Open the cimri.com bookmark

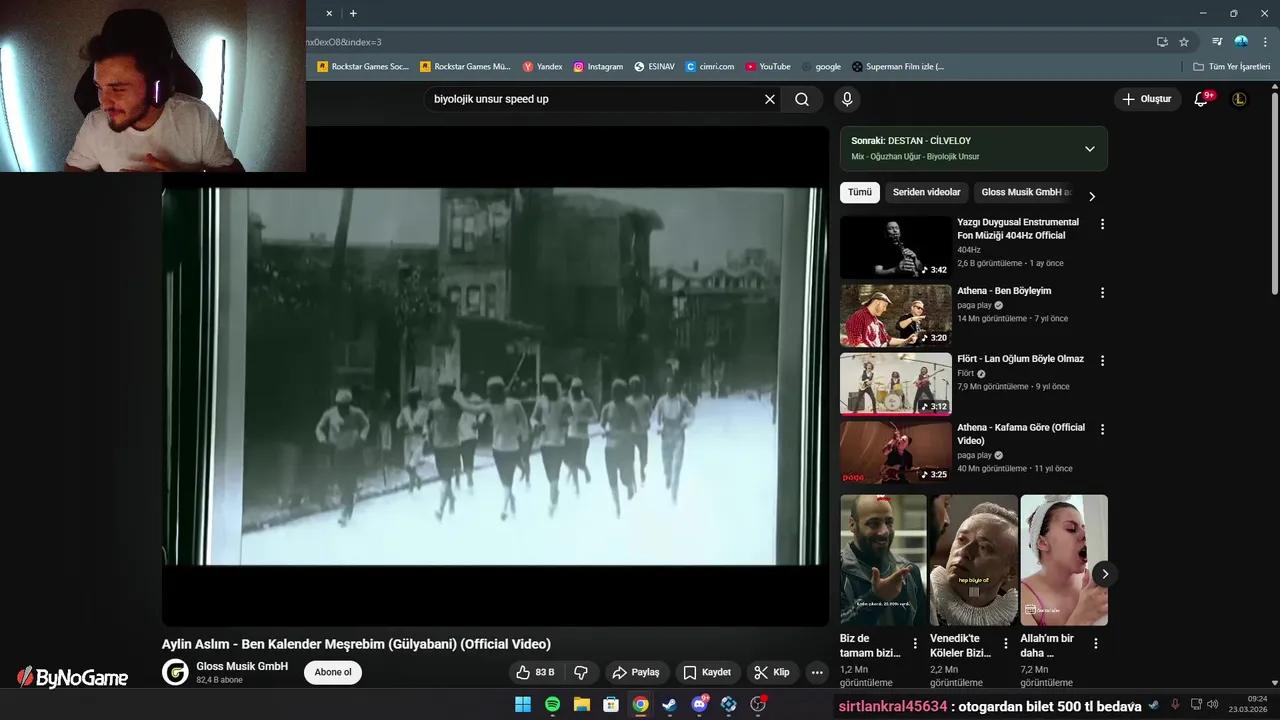point(710,67)
